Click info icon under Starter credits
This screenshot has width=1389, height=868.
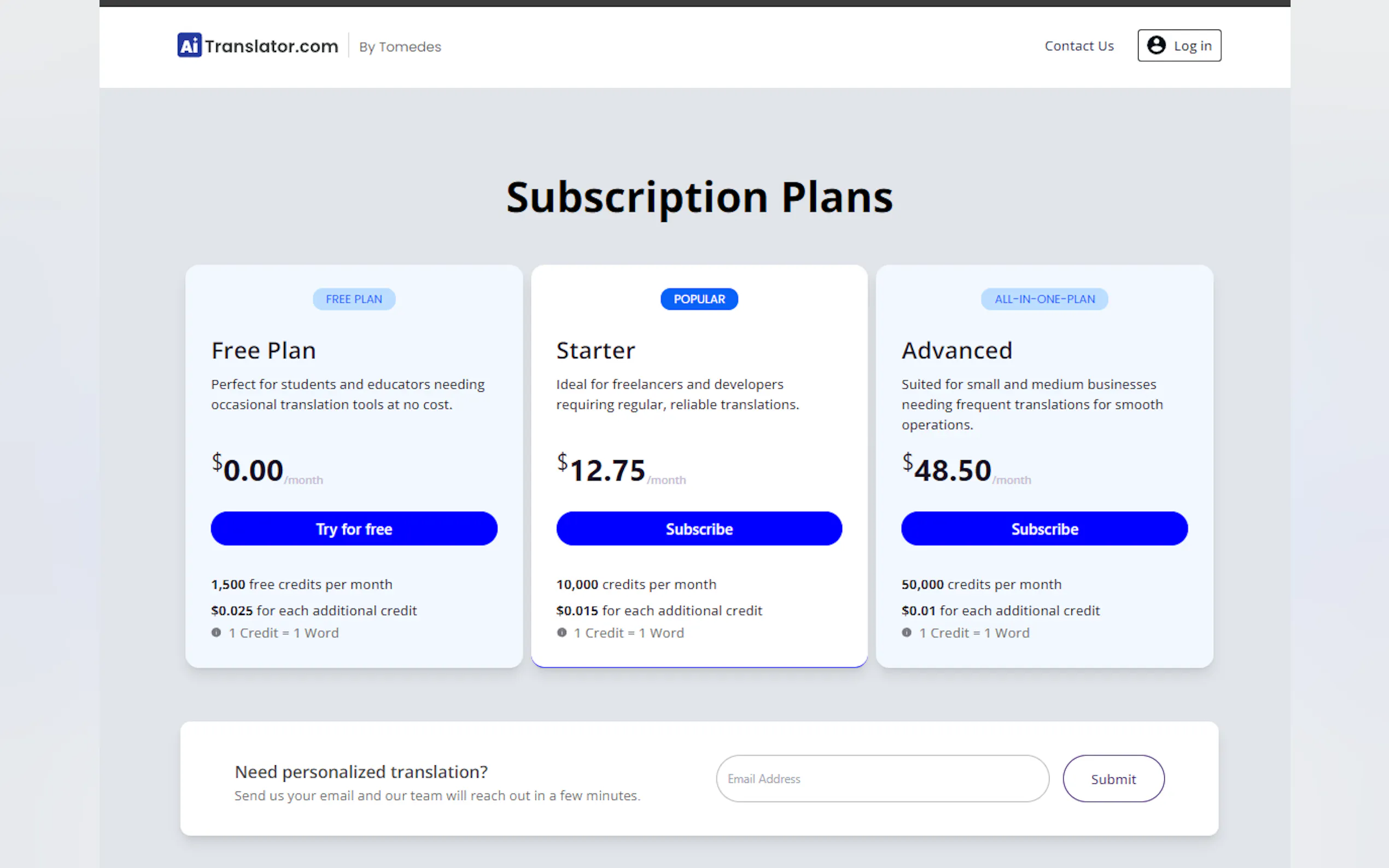click(x=562, y=632)
